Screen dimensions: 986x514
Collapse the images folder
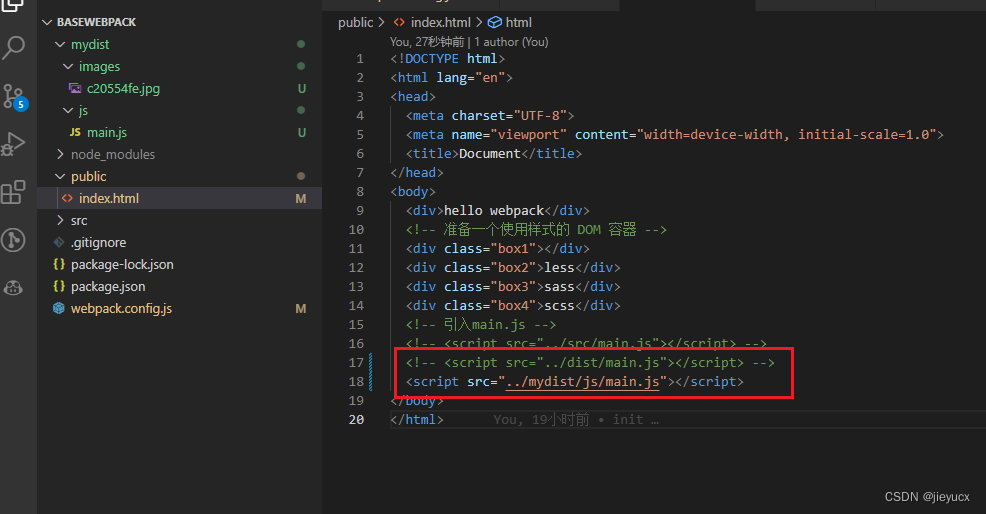click(x=68, y=66)
